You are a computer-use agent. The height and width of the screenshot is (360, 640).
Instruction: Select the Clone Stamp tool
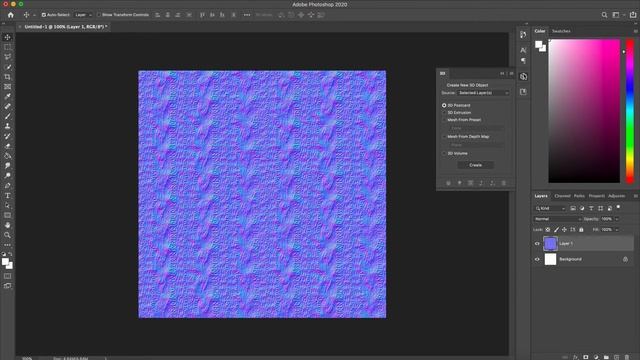pos(7,126)
